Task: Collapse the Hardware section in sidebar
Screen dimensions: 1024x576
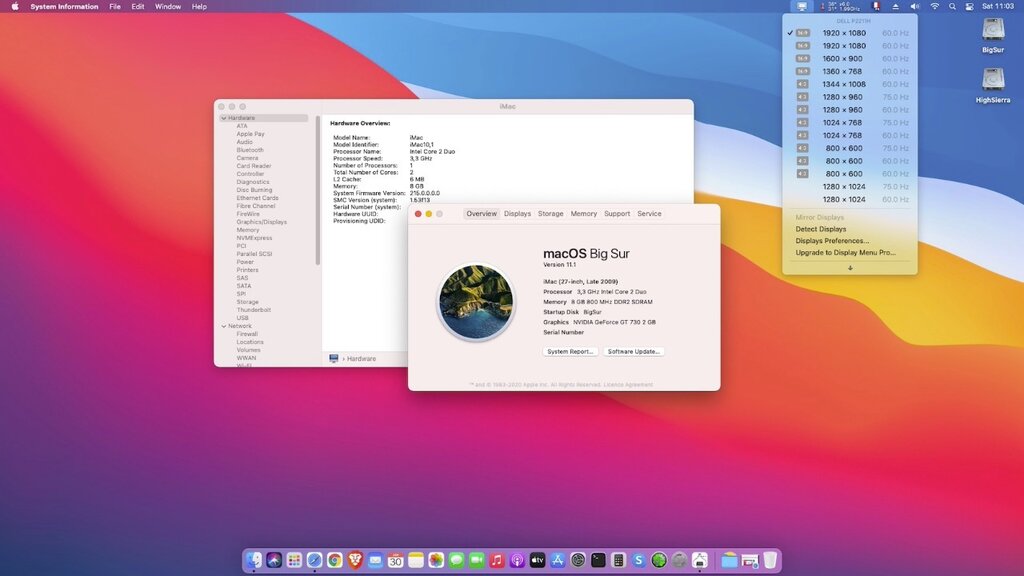Action: 223,118
